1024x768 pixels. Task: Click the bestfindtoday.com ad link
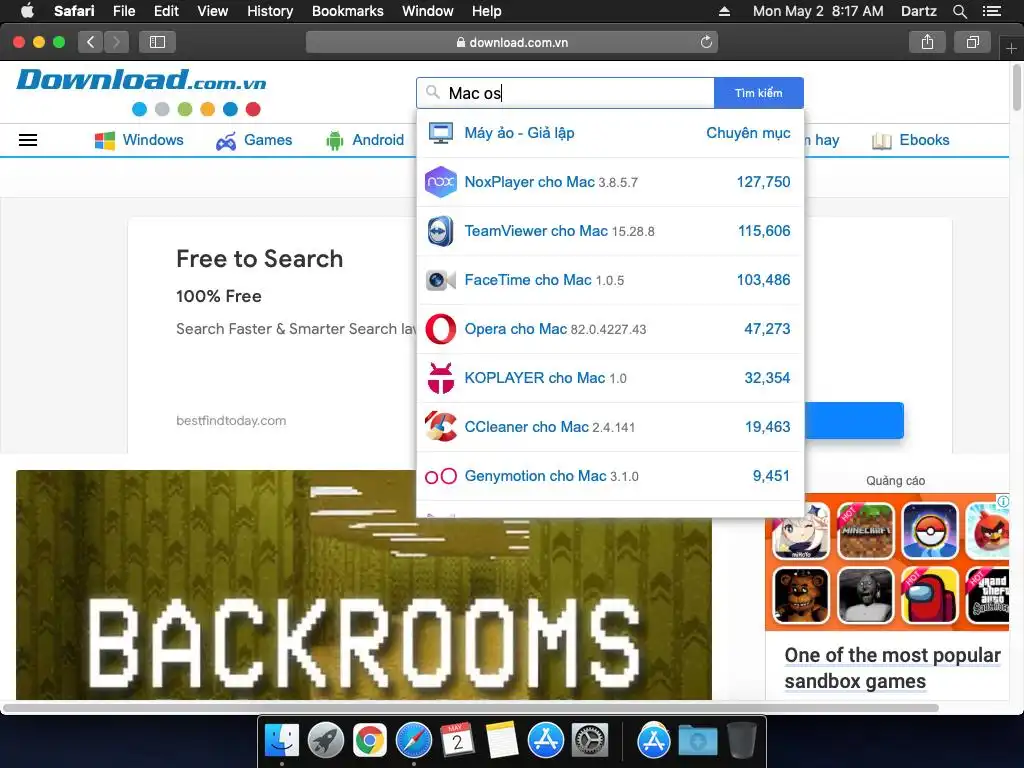pyautogui.click(x=231, y=421)
